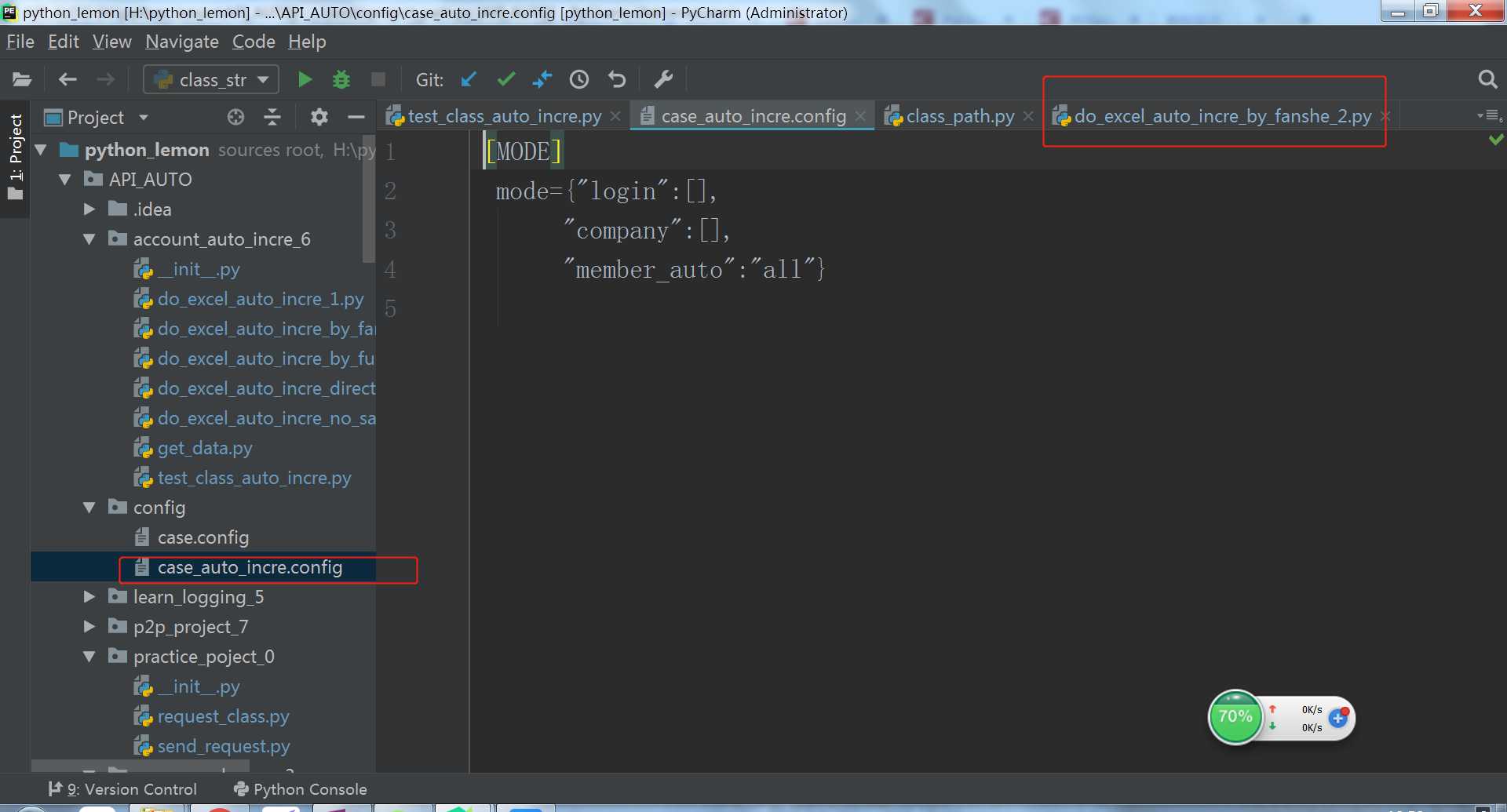Open the Edit menu

(x=64, y=42)
